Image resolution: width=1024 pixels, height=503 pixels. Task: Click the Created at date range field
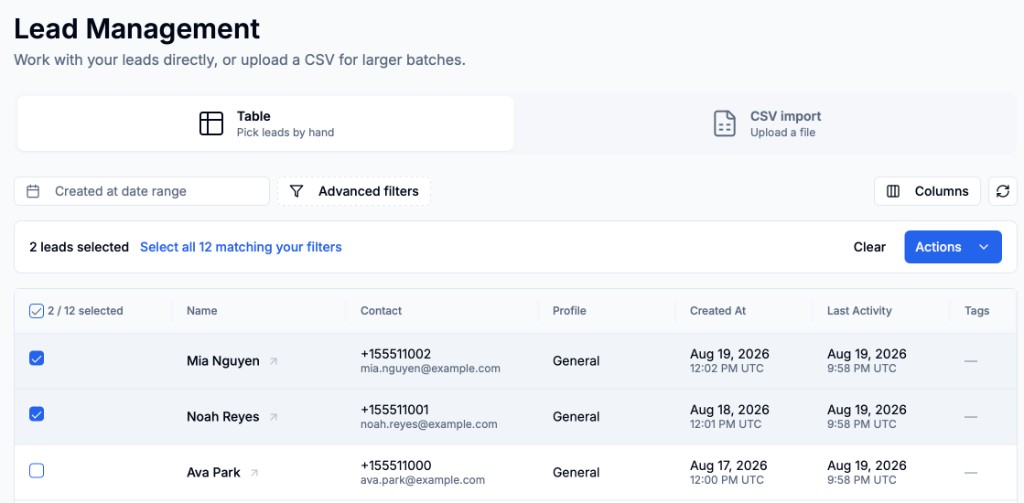pyautogui.click(x=142, y=191)
